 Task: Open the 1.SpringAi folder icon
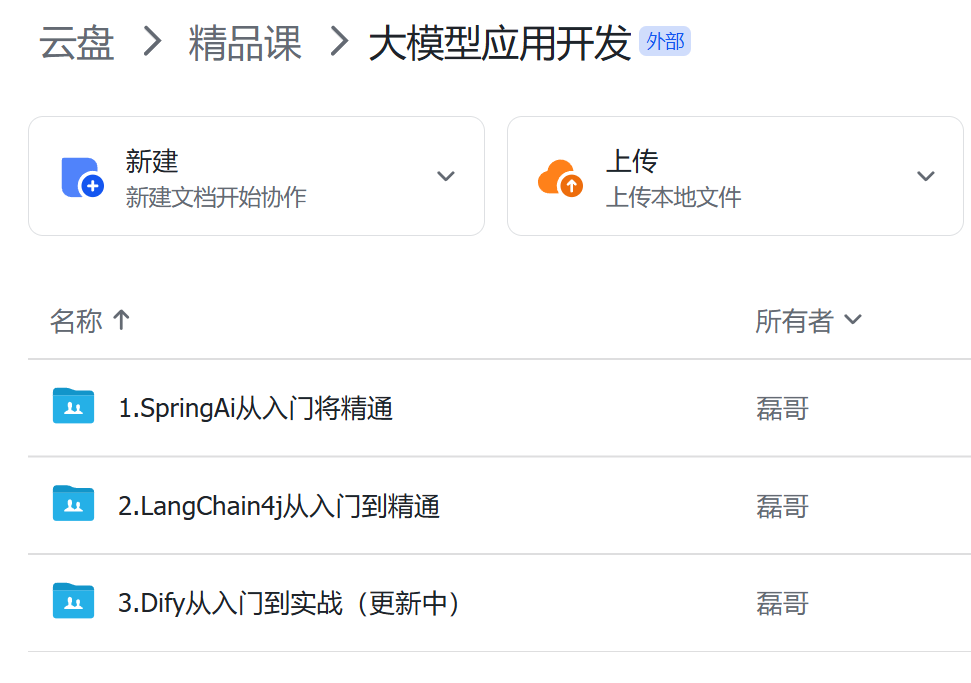pyautogui.click(x=73, y=406)
